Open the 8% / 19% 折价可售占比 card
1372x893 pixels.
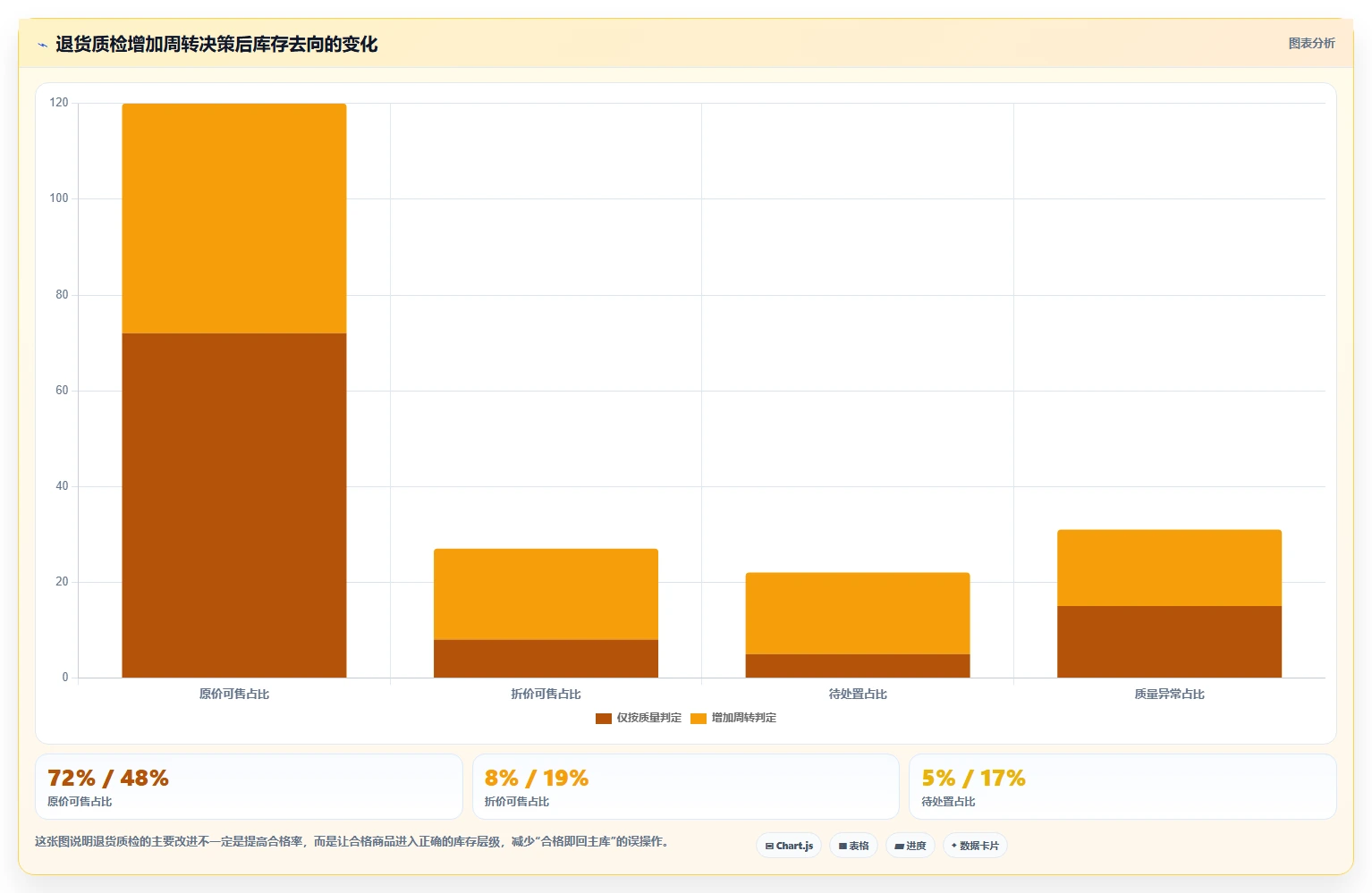[x=685, y=787]
